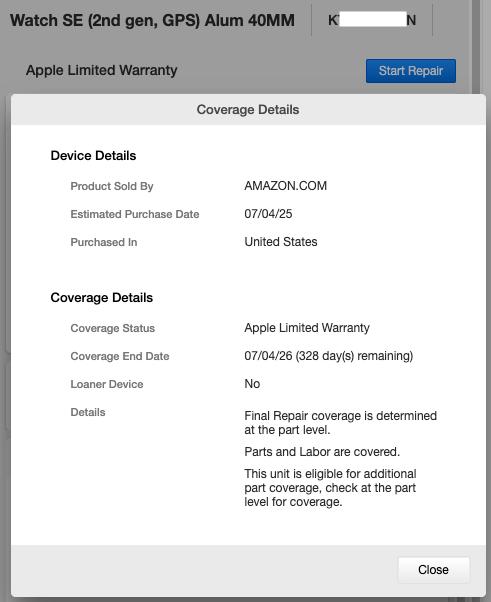Select the 07/04/25 estimated purchase date
The width and height of the screenshot is (491, 602).
click(268, 214)
